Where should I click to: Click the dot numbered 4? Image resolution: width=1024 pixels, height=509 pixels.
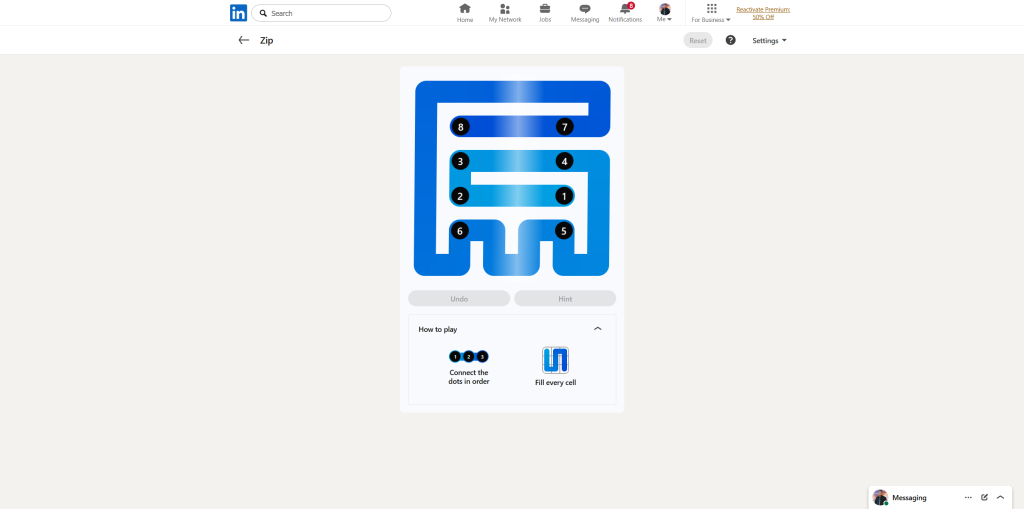565,161
